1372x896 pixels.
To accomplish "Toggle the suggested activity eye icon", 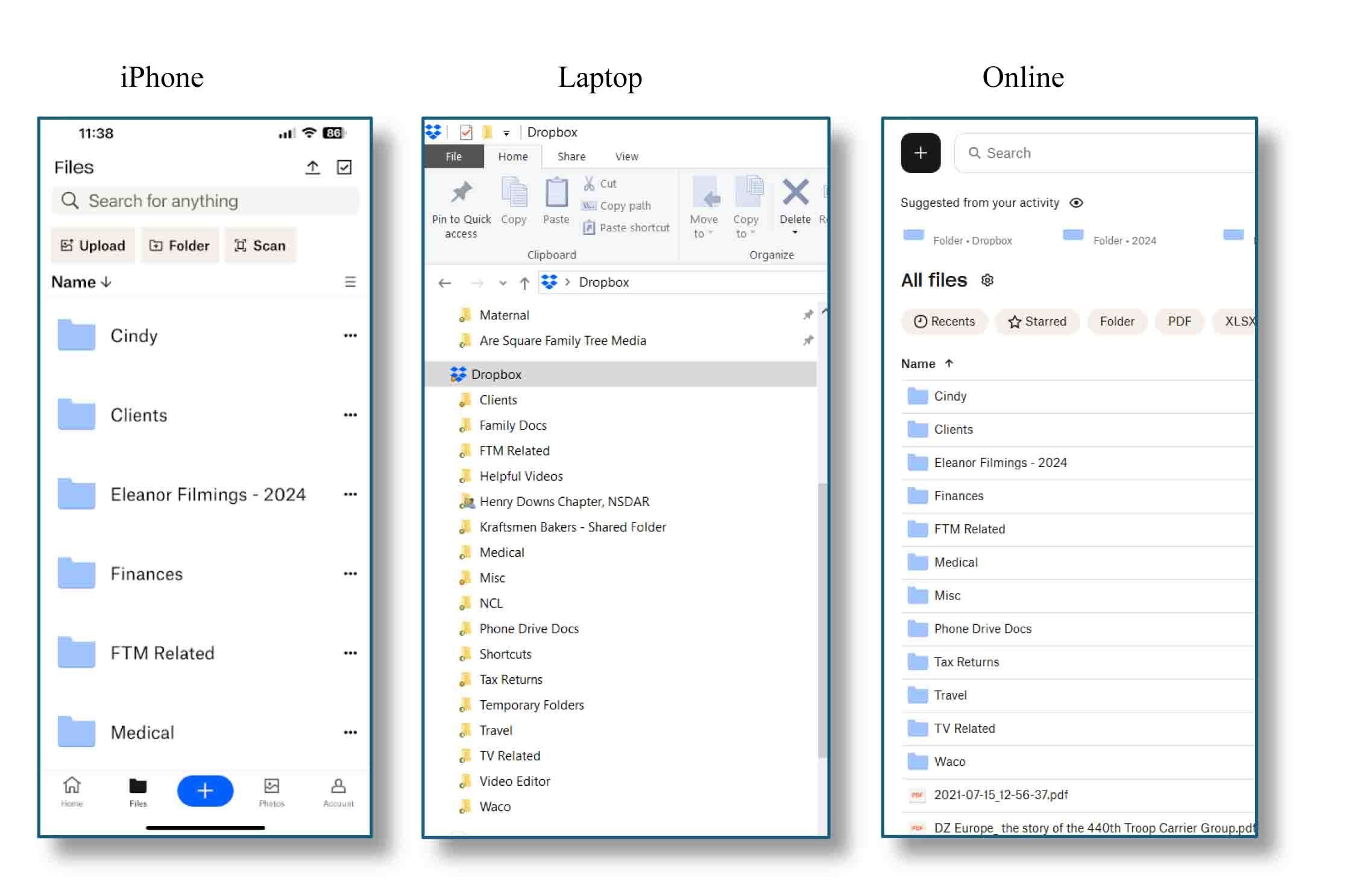I will click(x=1076, y=203).
